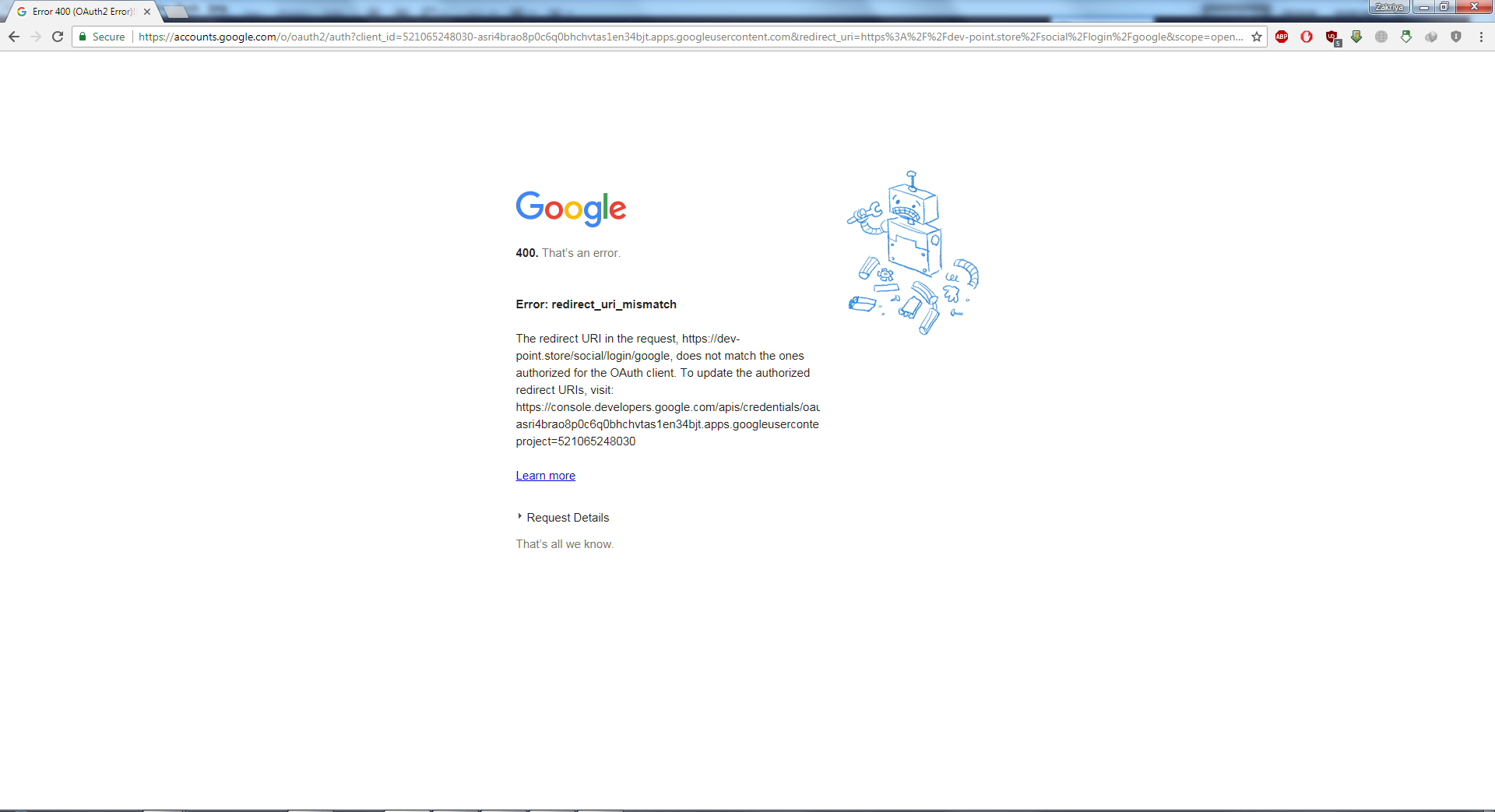Open the Chrome three-dot menu
The height and width of the screenshot is (812, 1495).
pos(1481,37)
